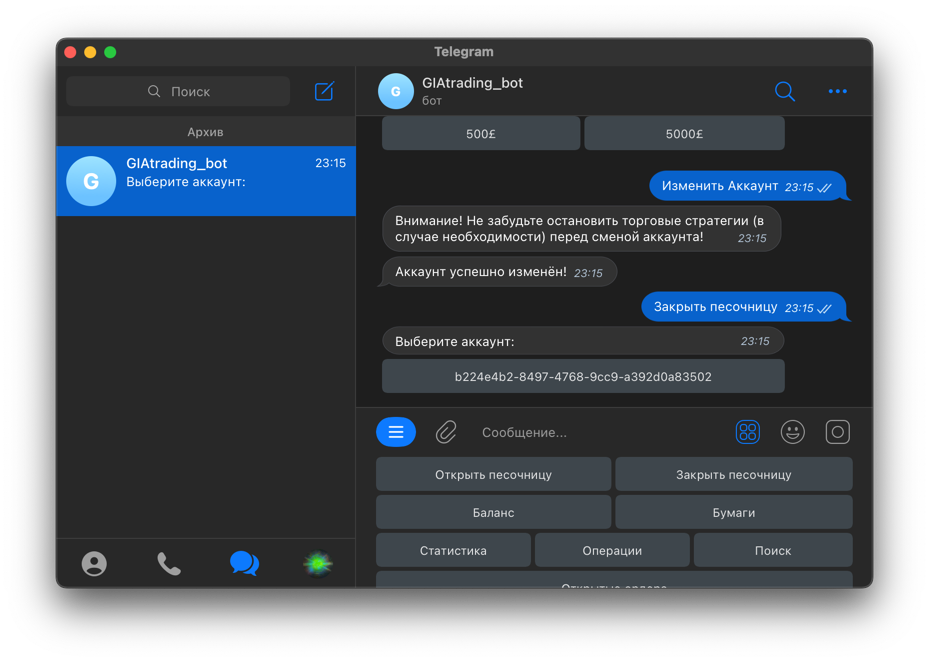Click the green macOS window zoom button
The image size is (929, 662).
[x=110, y=52]
